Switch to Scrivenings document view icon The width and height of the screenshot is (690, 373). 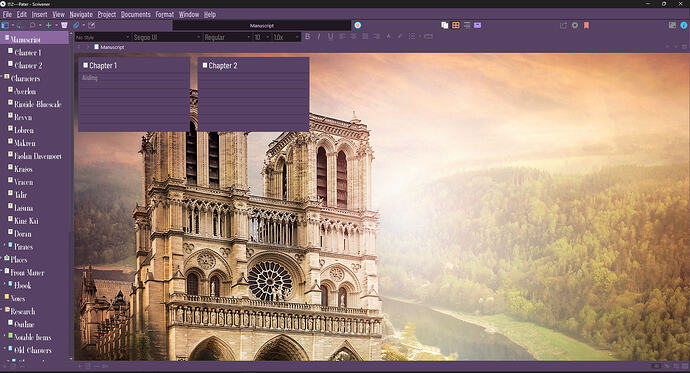click(445, 26)
